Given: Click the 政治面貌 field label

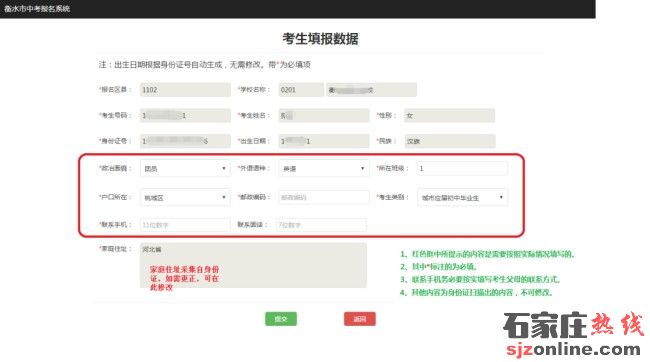Looking at the screenshot, I should coord(115,168).
